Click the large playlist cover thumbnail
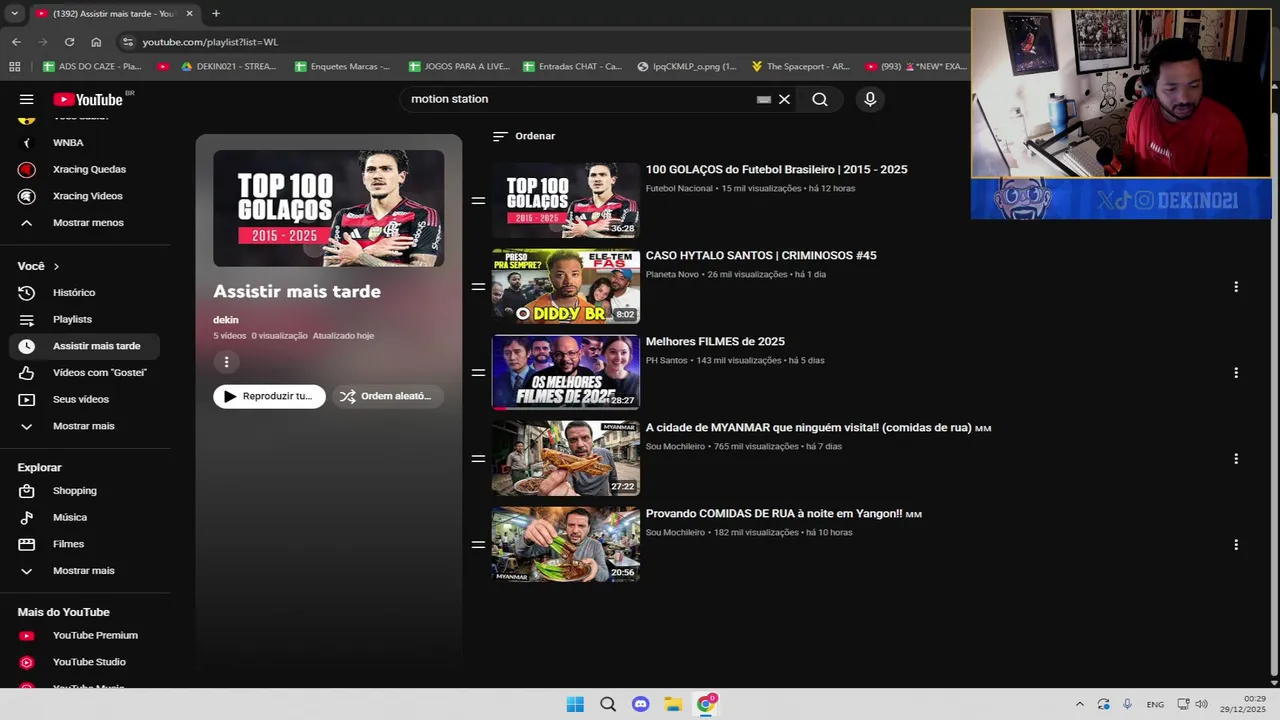 pos(329,208)
